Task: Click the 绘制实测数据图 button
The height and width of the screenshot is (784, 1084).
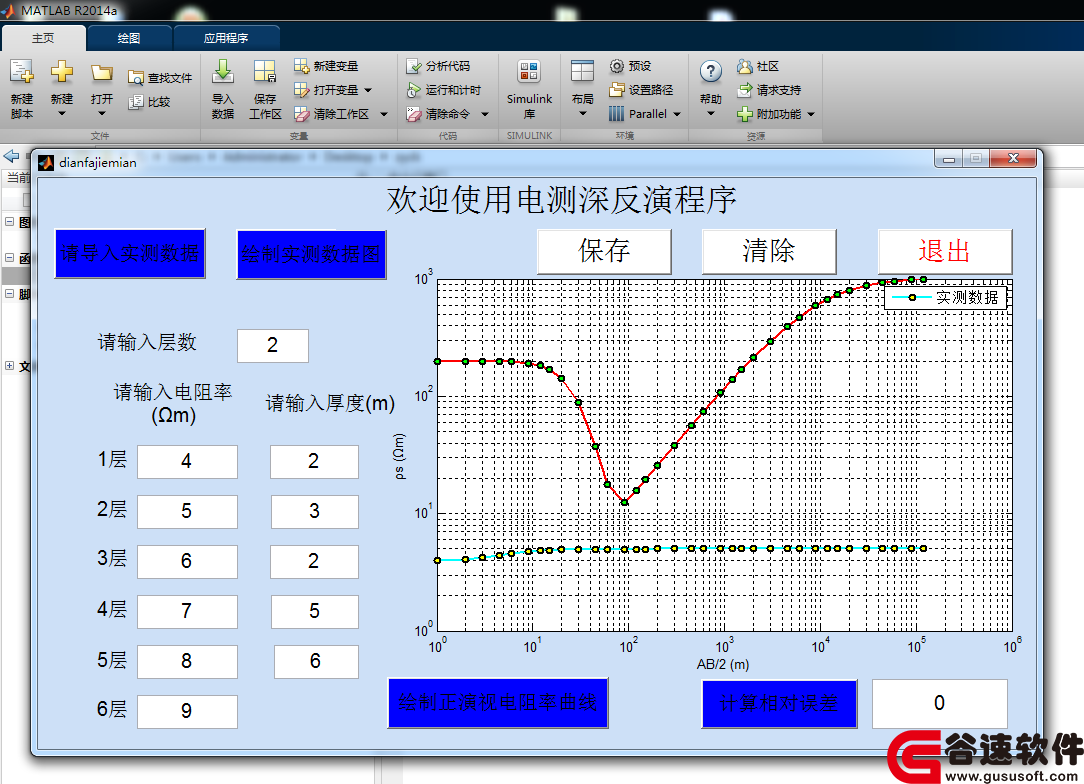Action: click(311, 254)
